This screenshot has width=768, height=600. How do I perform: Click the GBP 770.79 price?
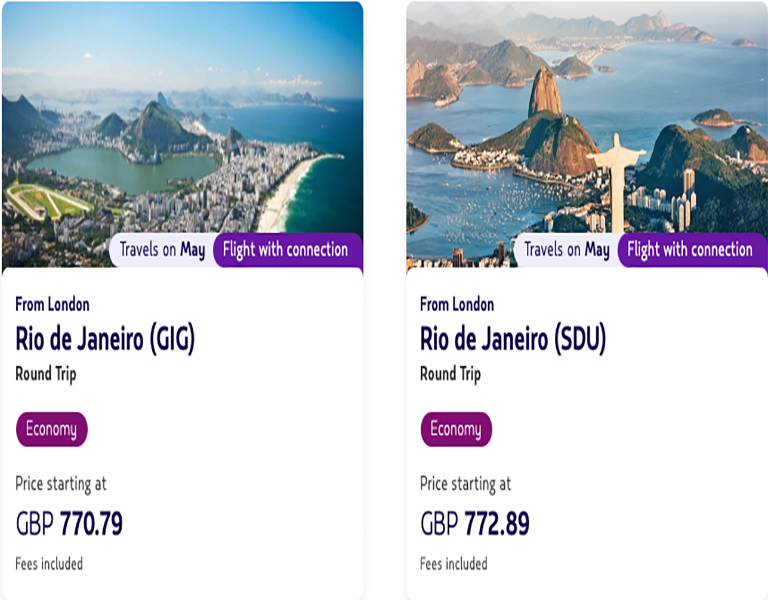coord(69,523)
